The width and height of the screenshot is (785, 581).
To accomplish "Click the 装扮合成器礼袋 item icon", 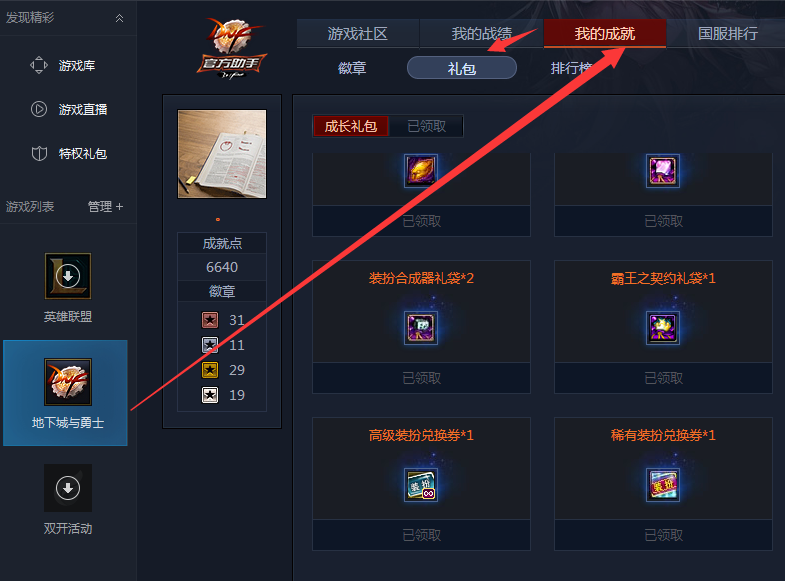I will coord(421,328).
